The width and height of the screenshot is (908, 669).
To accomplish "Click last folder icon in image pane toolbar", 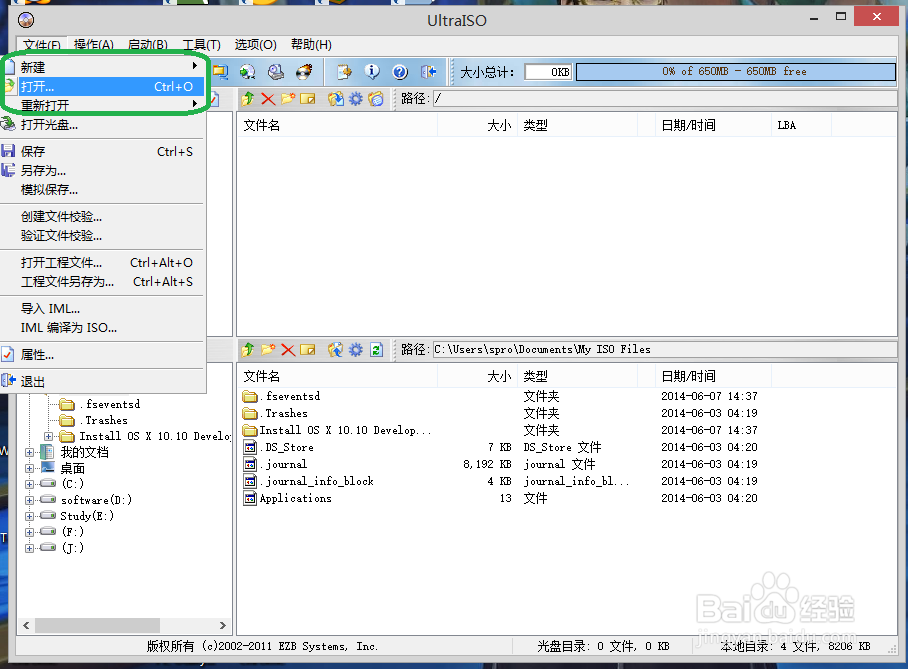I will coord(376,98).
